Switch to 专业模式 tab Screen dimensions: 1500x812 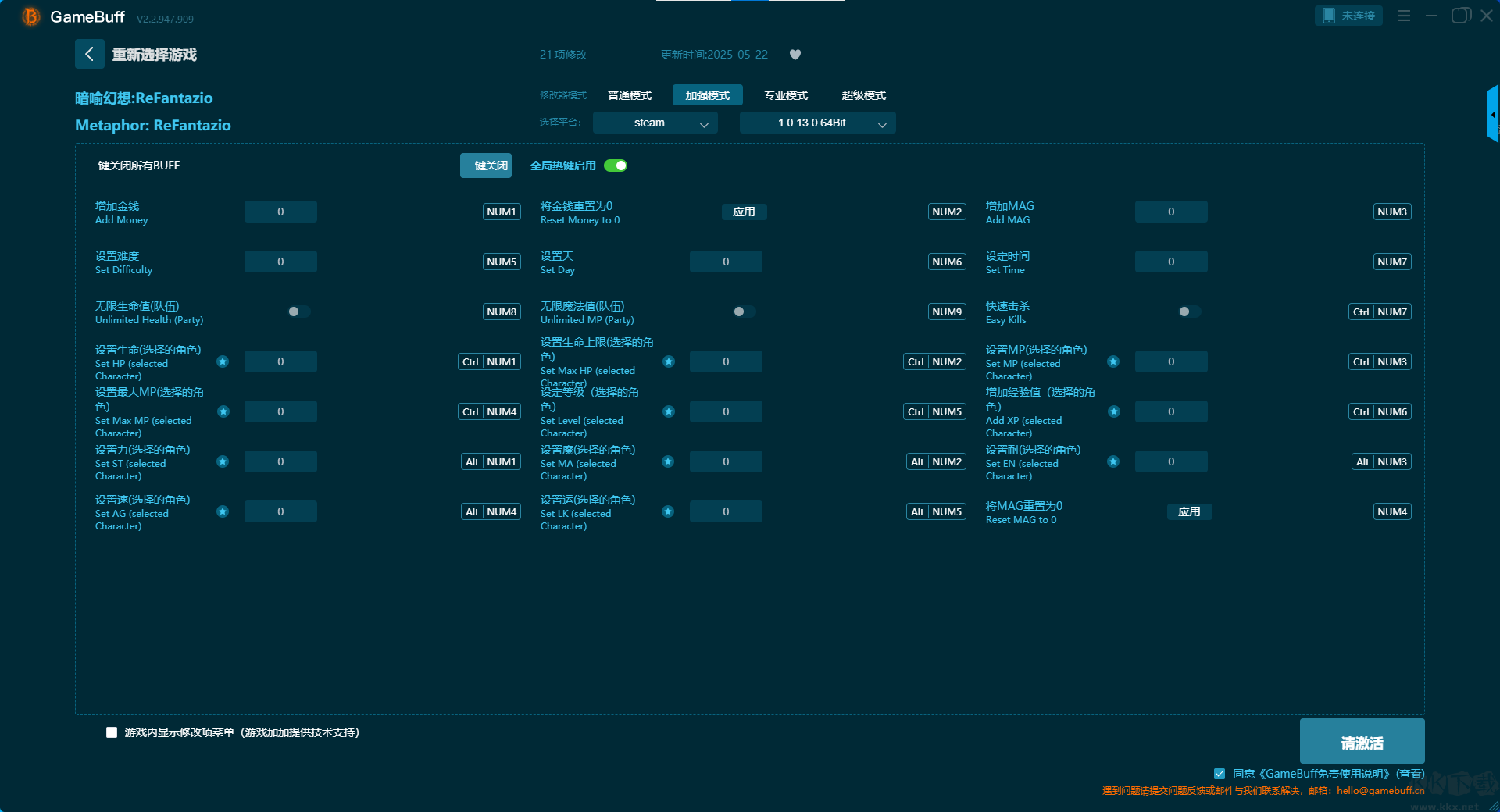[x=785, y=95]
